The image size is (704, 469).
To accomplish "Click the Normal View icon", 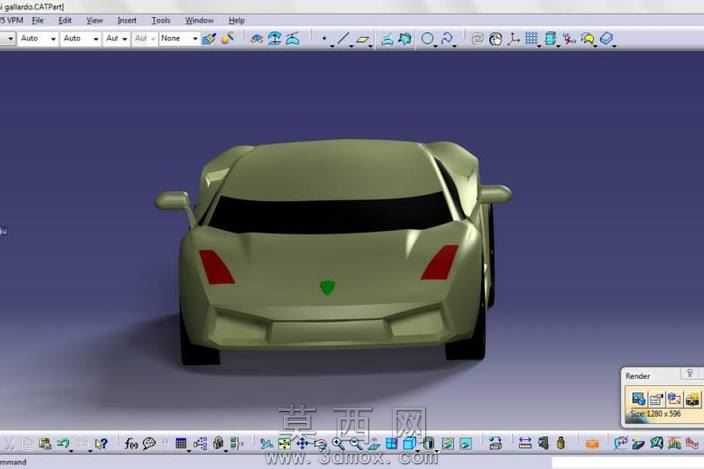I will pos(374,443).
